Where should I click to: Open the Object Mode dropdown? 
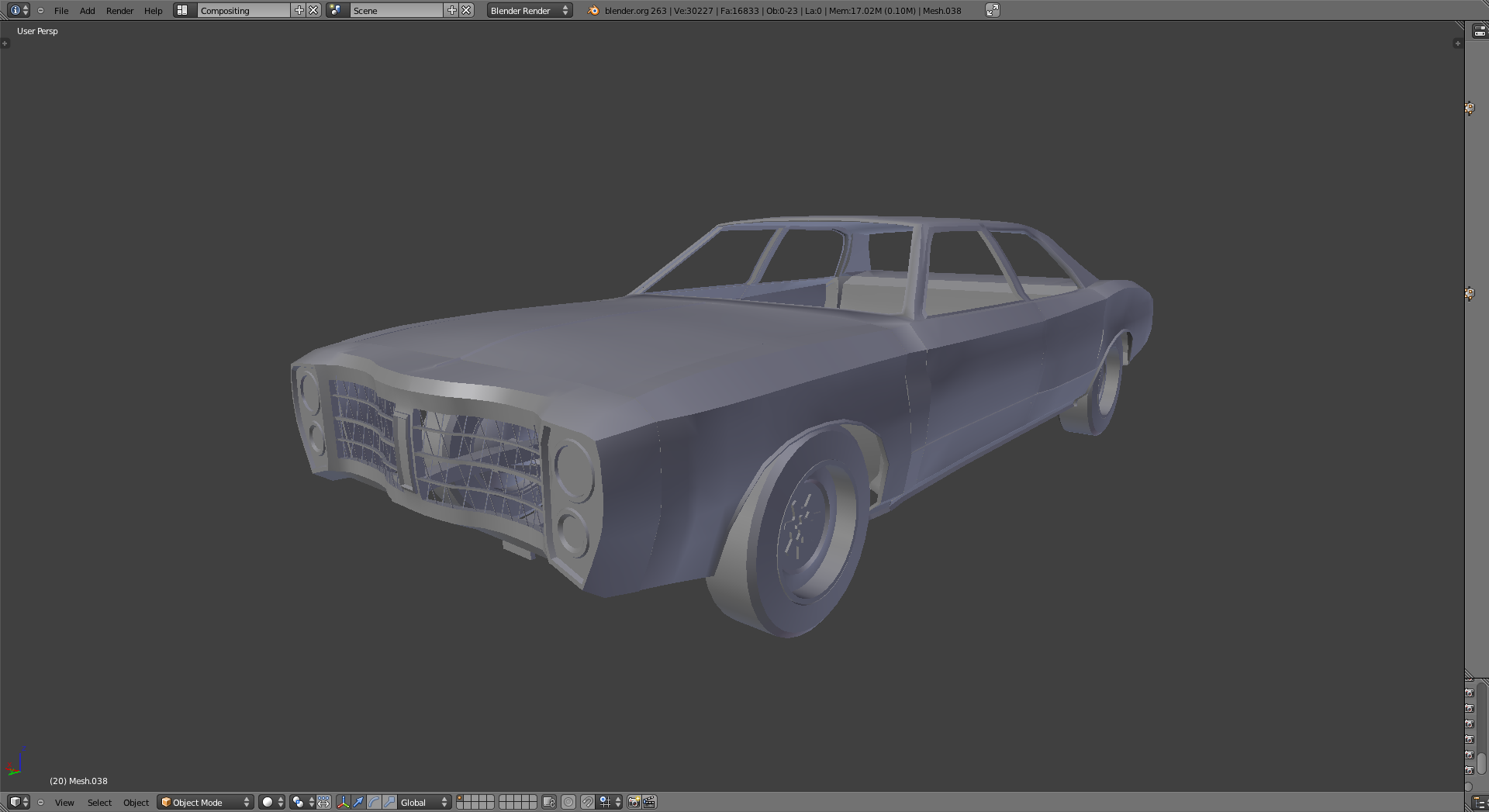pos(206,802)
